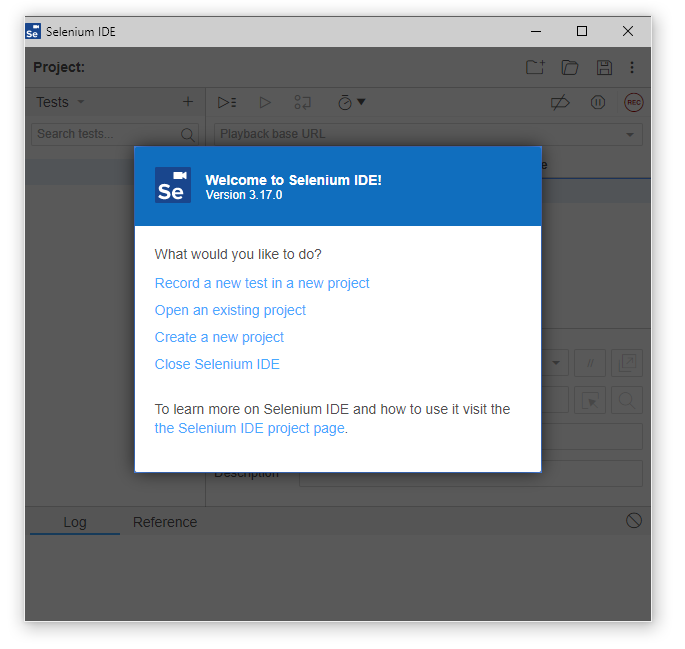Click the open project folder icon

pos(570,68)
